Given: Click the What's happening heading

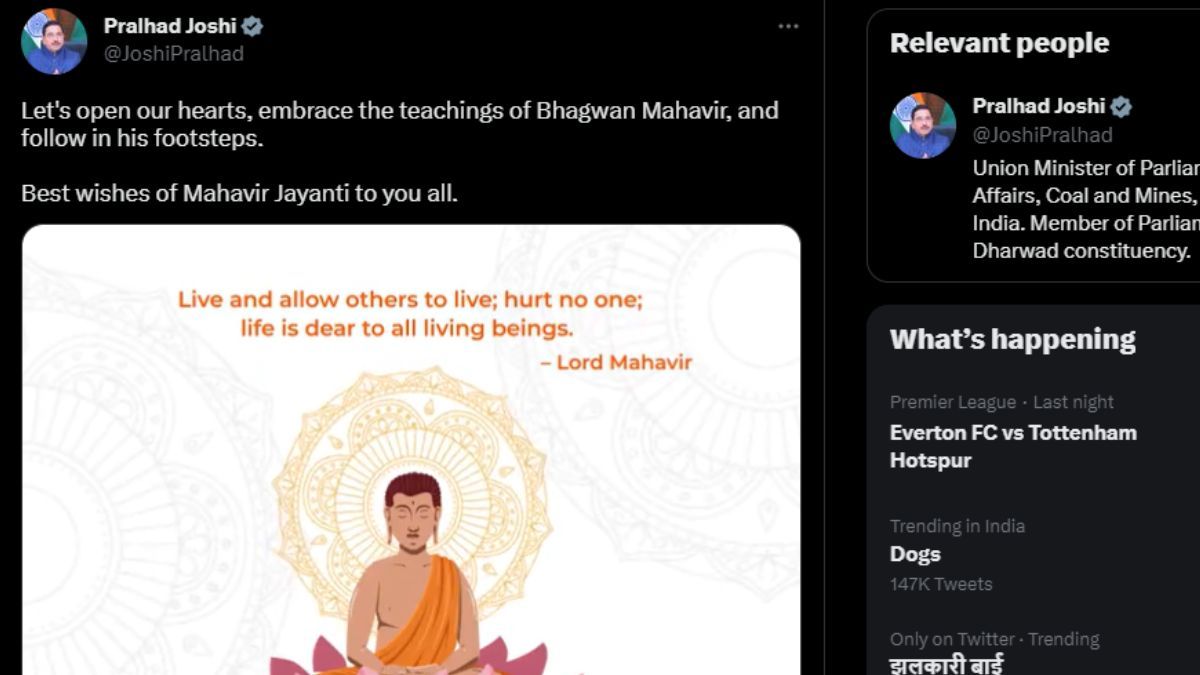Looking at the screenshot, I should 1012,340.
